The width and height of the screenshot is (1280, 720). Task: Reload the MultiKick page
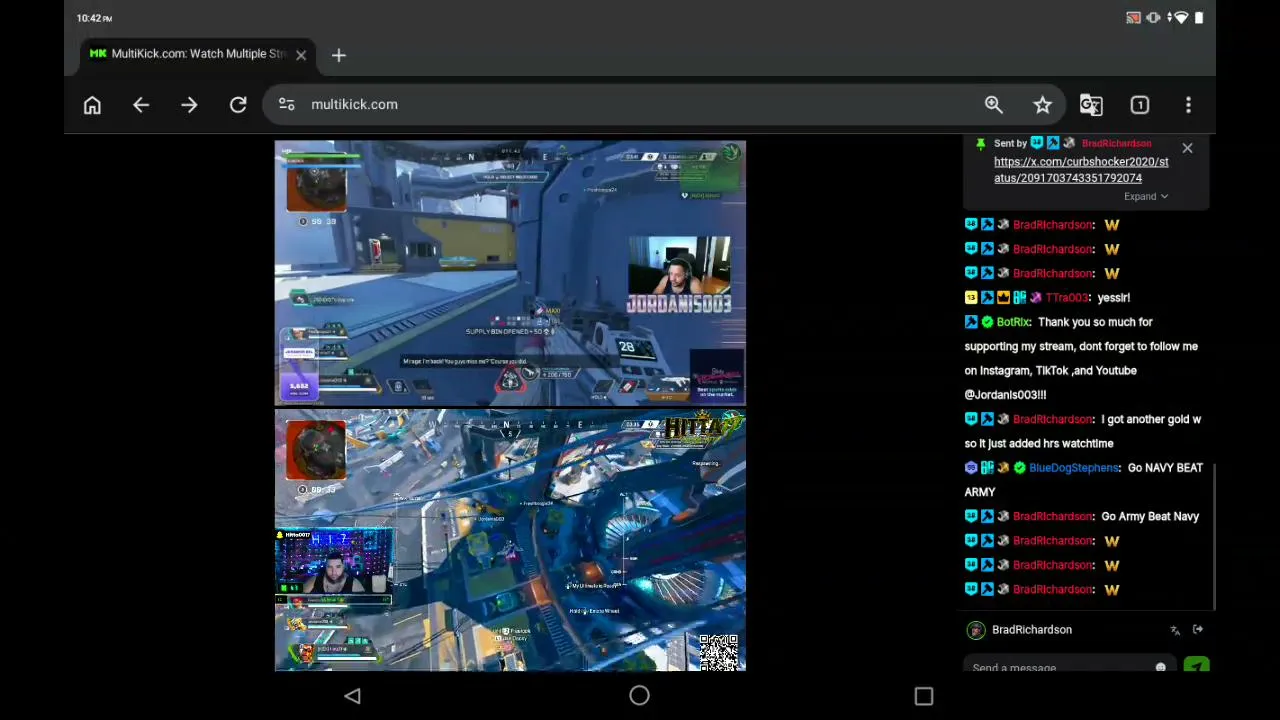click(x=238, y=105)
